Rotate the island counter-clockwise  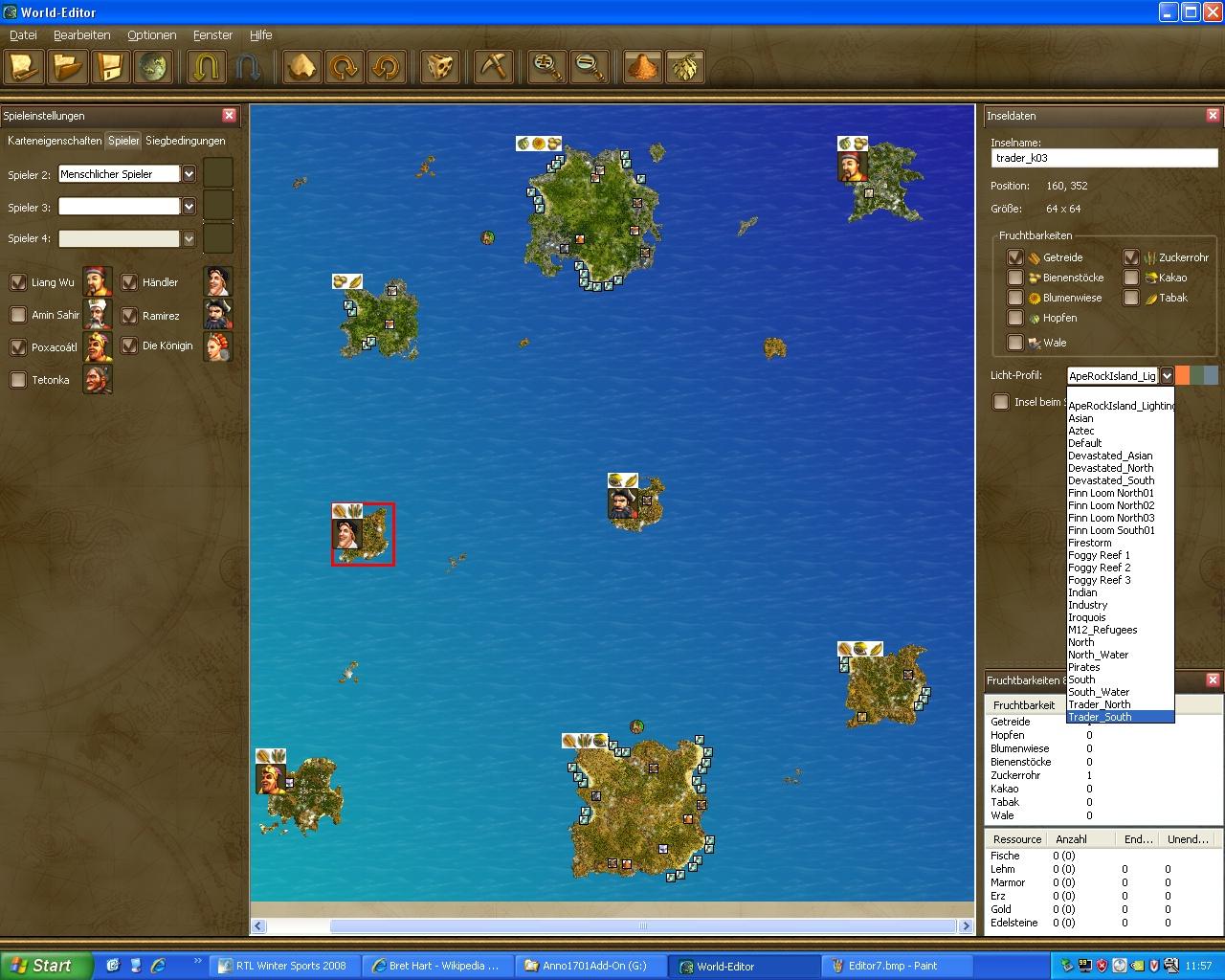385,67
